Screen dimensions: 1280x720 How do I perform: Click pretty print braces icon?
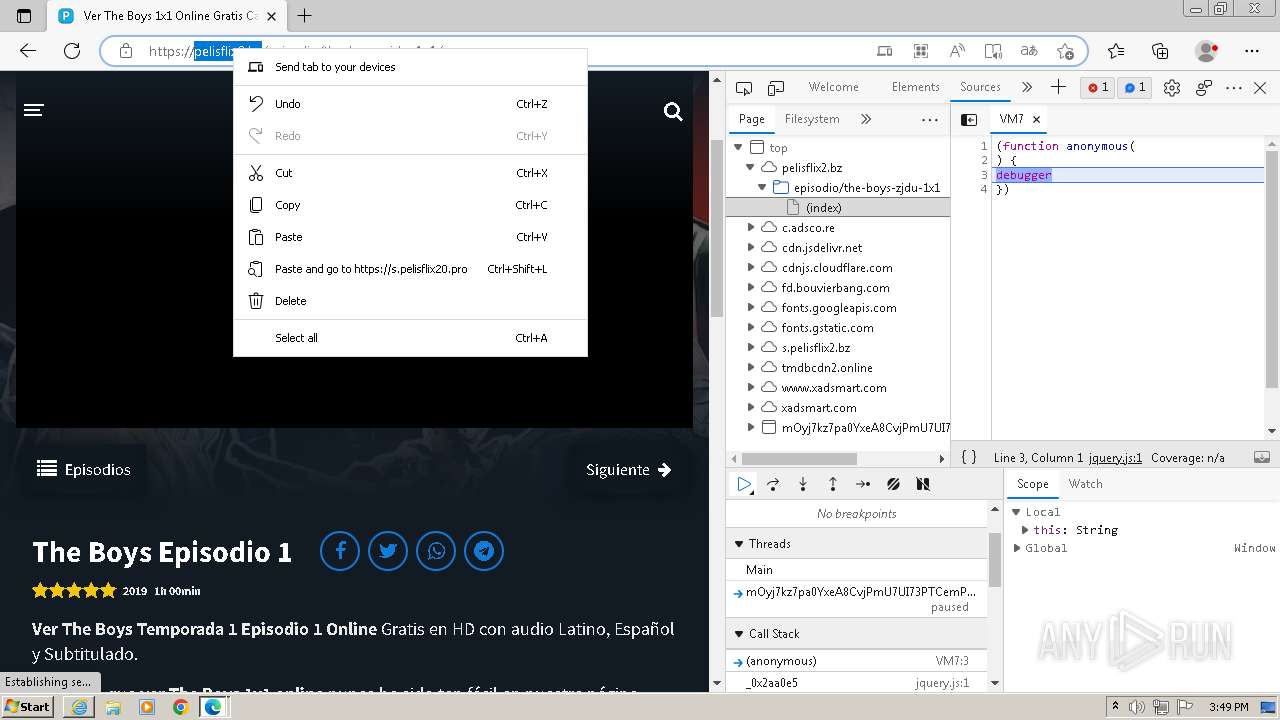pos(969,457)
